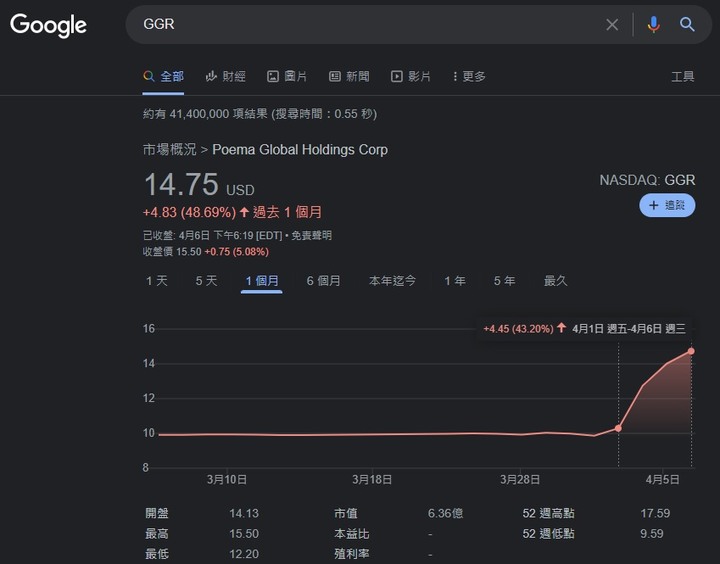
Task: Open the 免責聲明 disclaimer link
Action: 311,236
